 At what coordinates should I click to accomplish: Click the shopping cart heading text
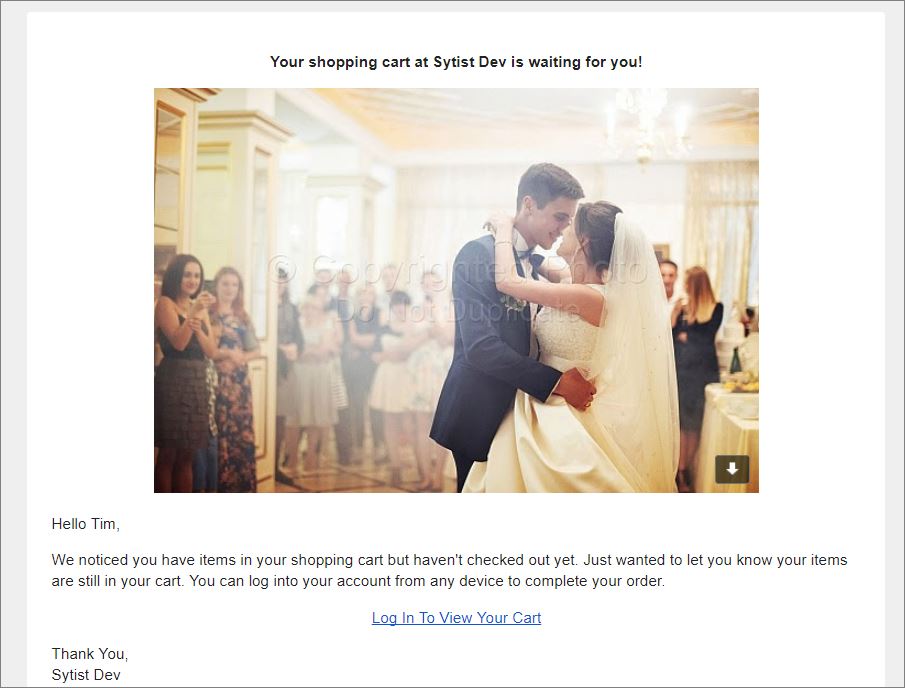(x=456, y=62)
